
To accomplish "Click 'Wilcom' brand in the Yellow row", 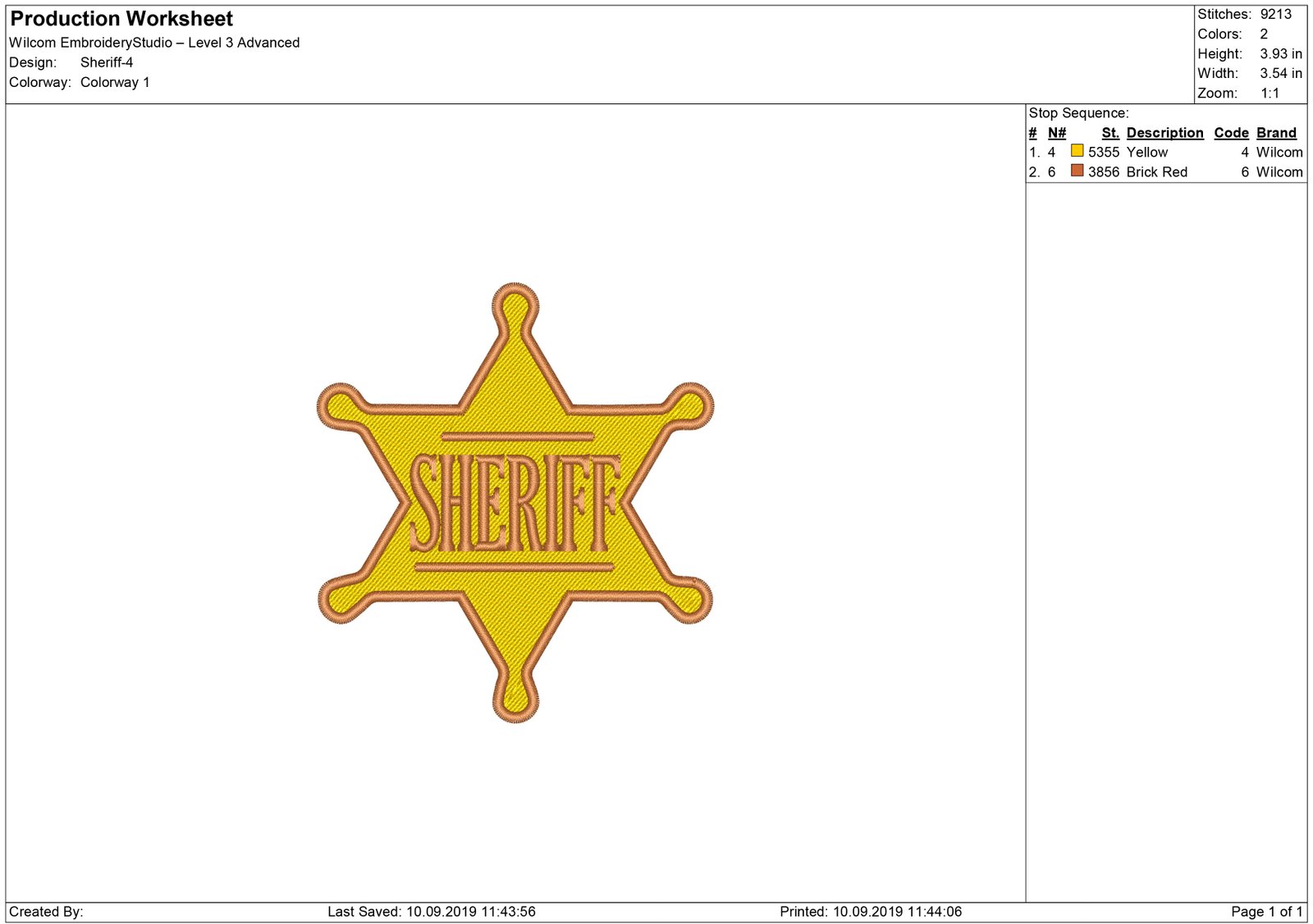I will click(1279, 152).
